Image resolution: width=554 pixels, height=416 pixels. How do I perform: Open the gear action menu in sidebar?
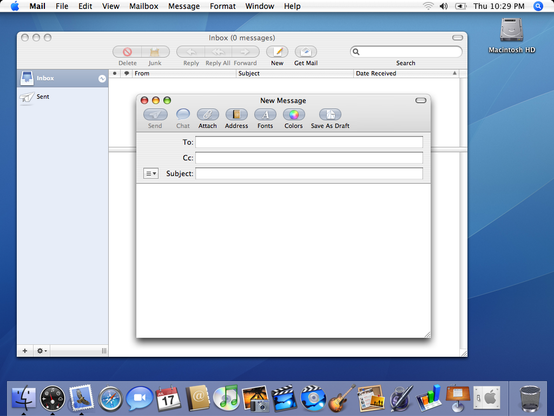coord(42,351)
